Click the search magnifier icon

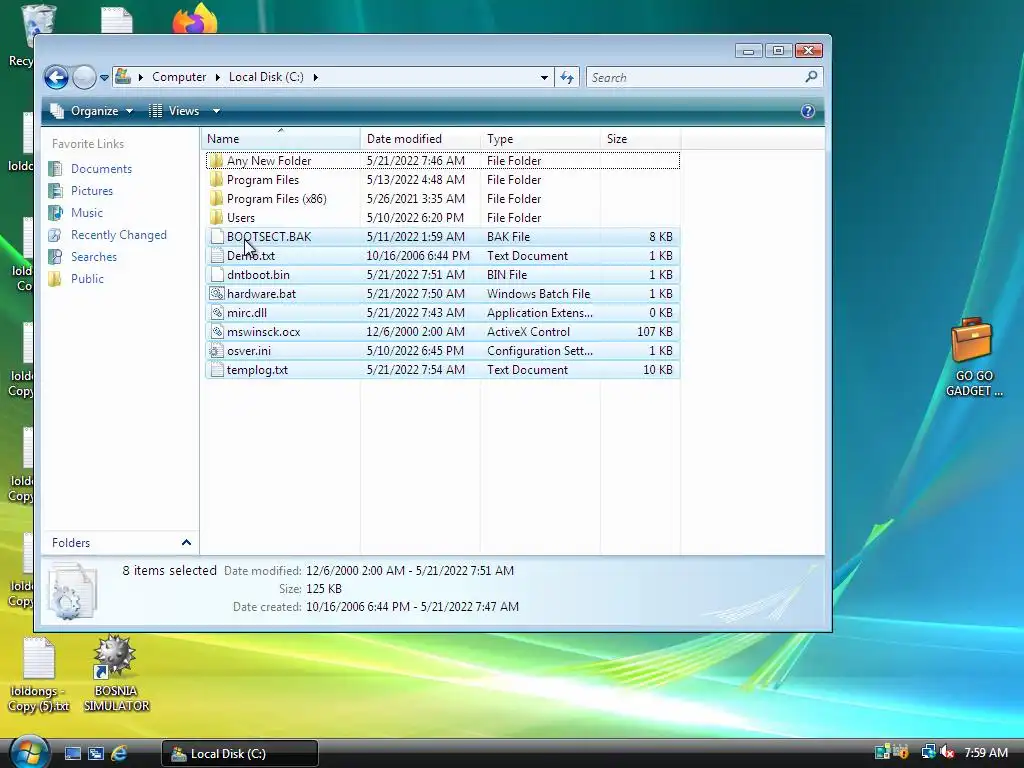point(811,77)
